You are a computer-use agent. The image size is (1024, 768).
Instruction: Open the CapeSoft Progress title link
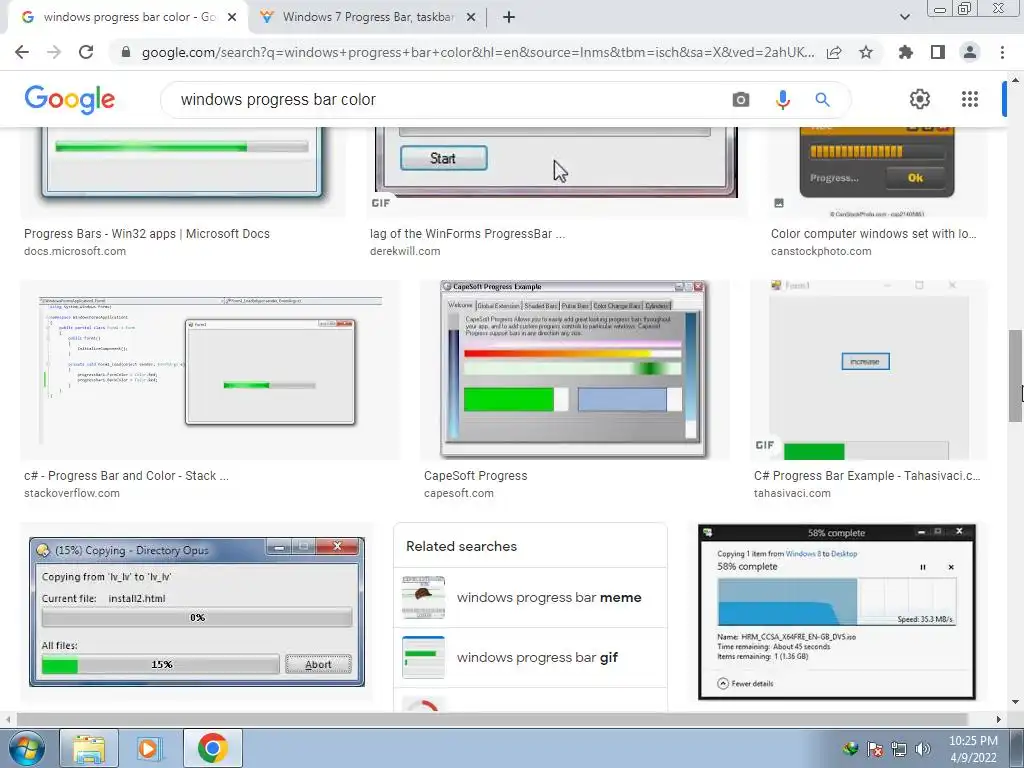(475, 476)
